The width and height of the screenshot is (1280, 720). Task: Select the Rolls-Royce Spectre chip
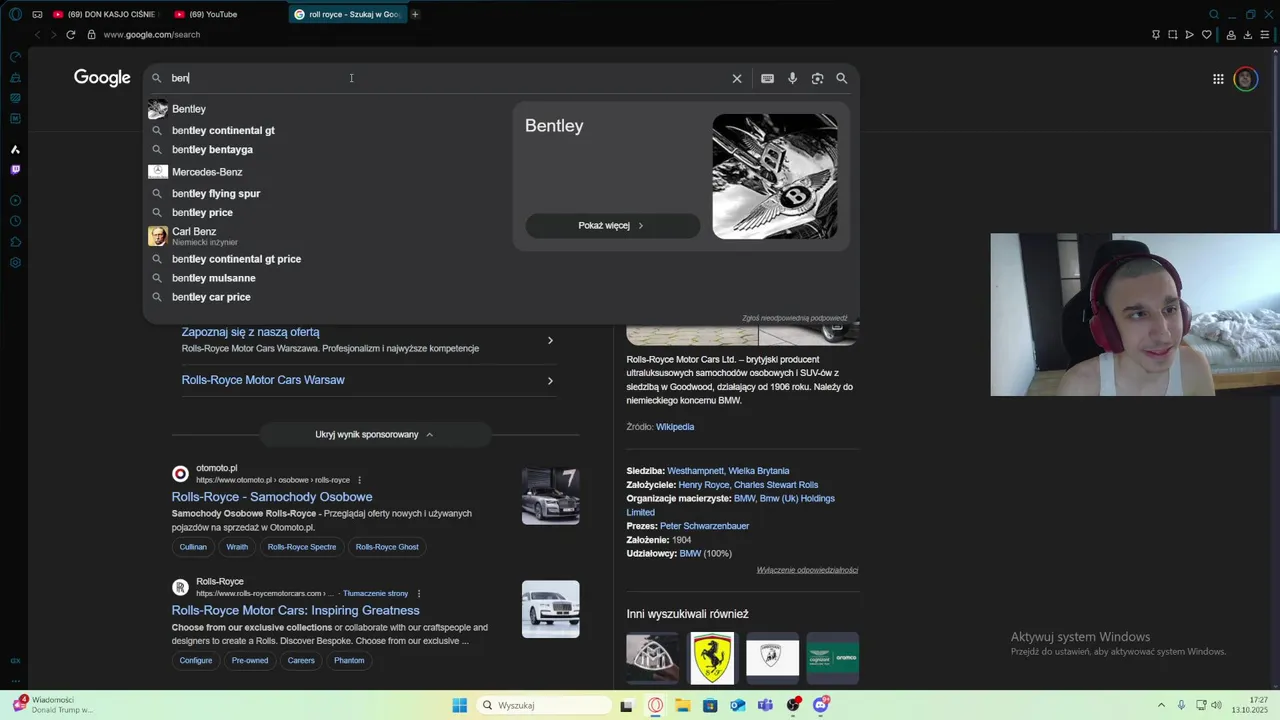tap(302, 547)
